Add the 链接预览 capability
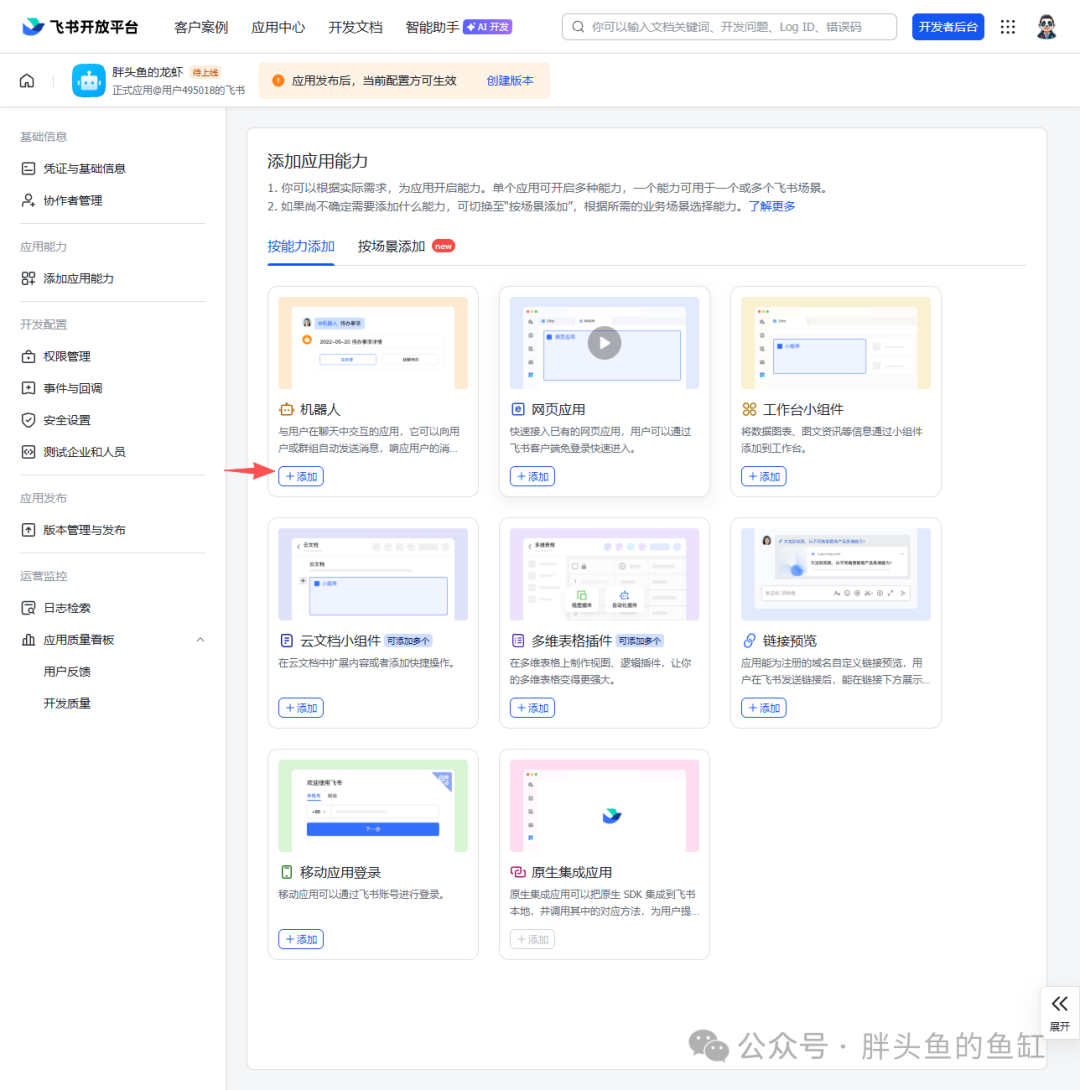The width and height of the screenshot is (1080, 1090). point(764,708)
